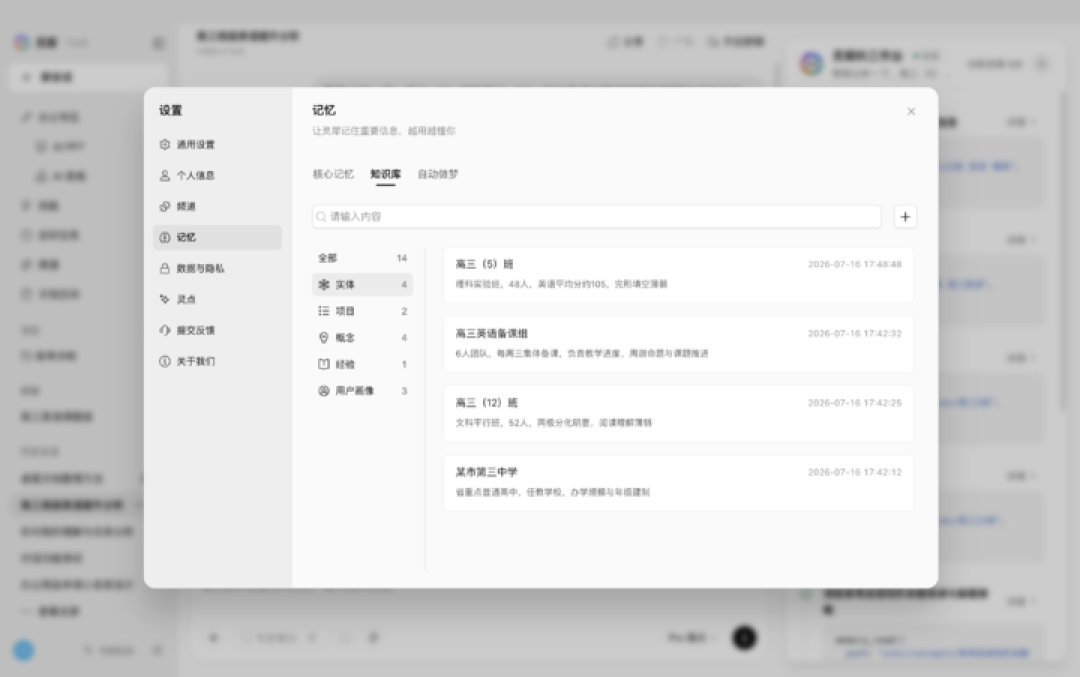The height and width of the screenshot is (677, 1080).
Task: Filter knowledge by 经验 category
Action: point(362,364)
